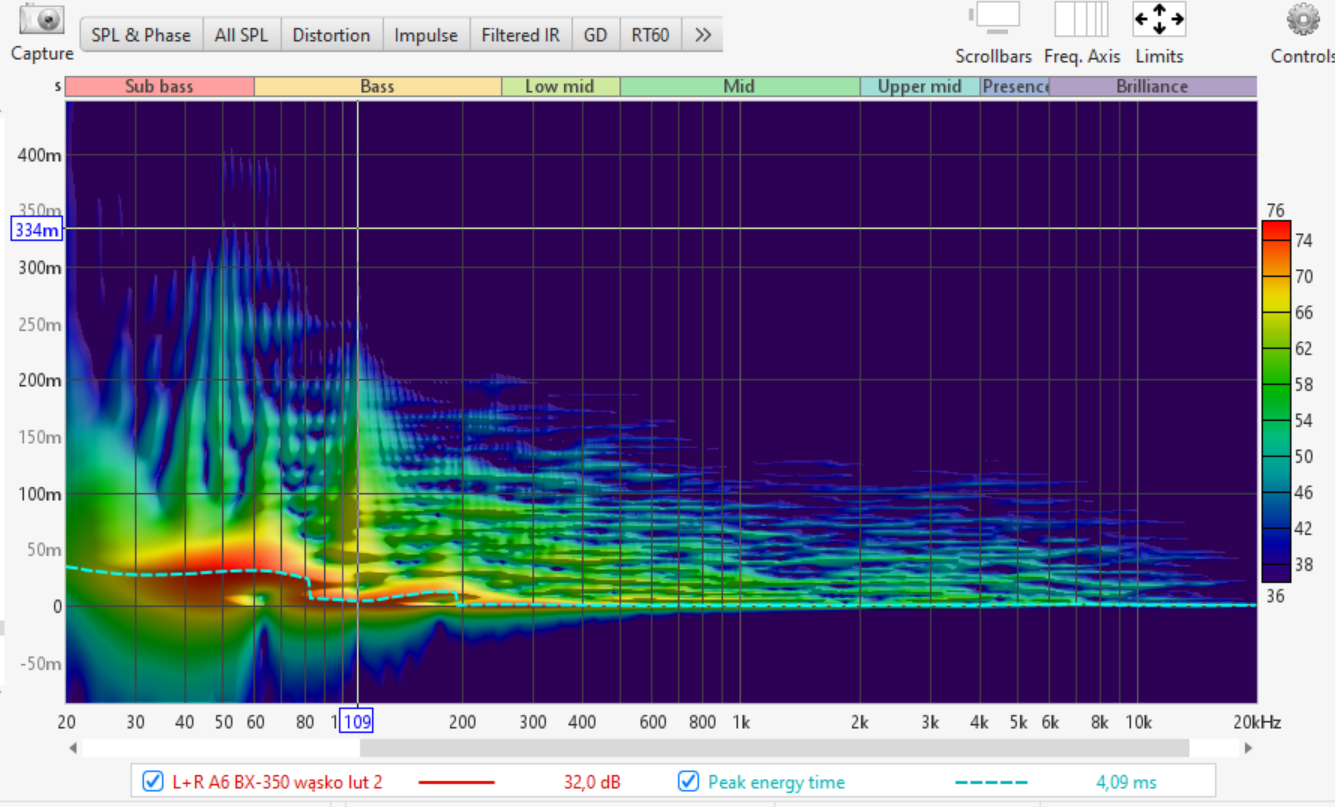Click the Sub bass band label
The height and width of the screenshot is (807, 1335).
(159, 87)
